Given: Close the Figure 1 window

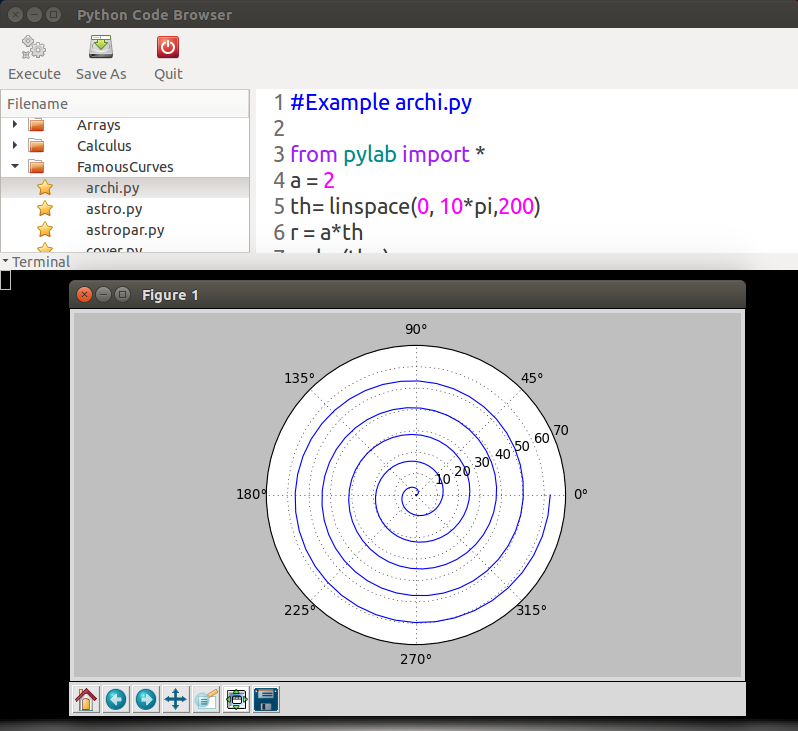Looking at the screenshot, I should (x=85, y=295).
